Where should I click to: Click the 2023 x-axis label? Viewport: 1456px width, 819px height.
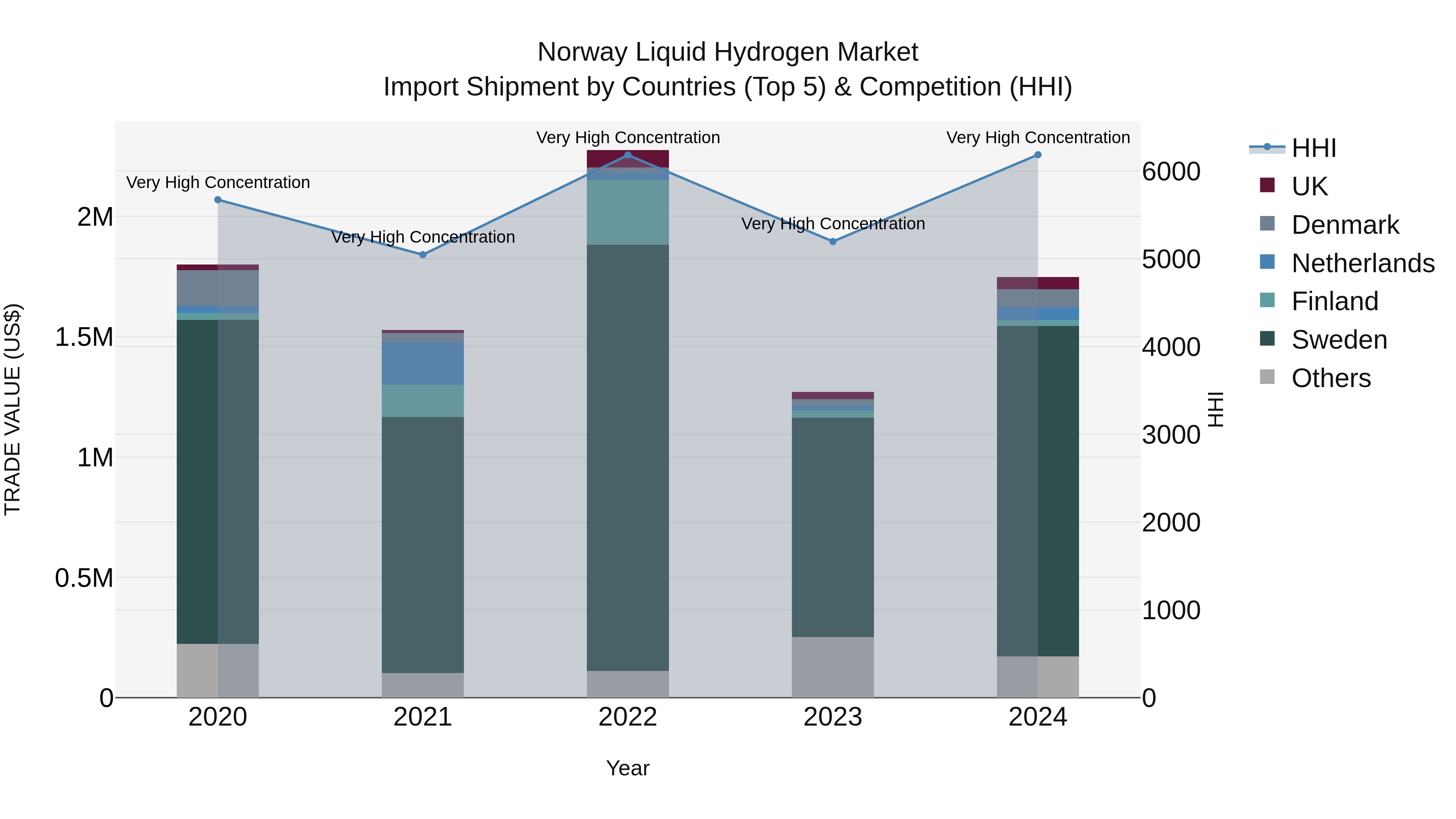833,717
